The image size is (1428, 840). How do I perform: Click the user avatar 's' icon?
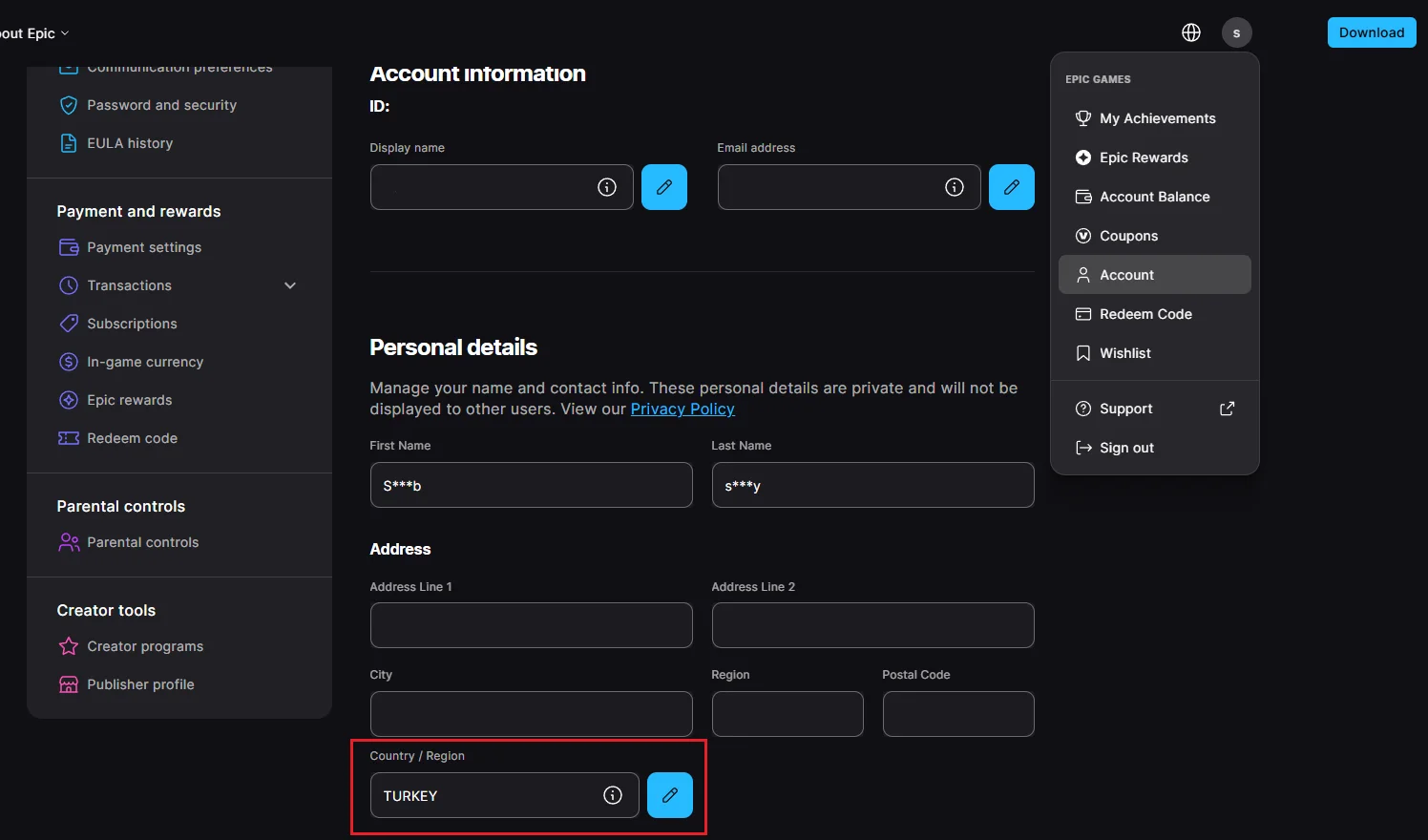point(1236,32)
